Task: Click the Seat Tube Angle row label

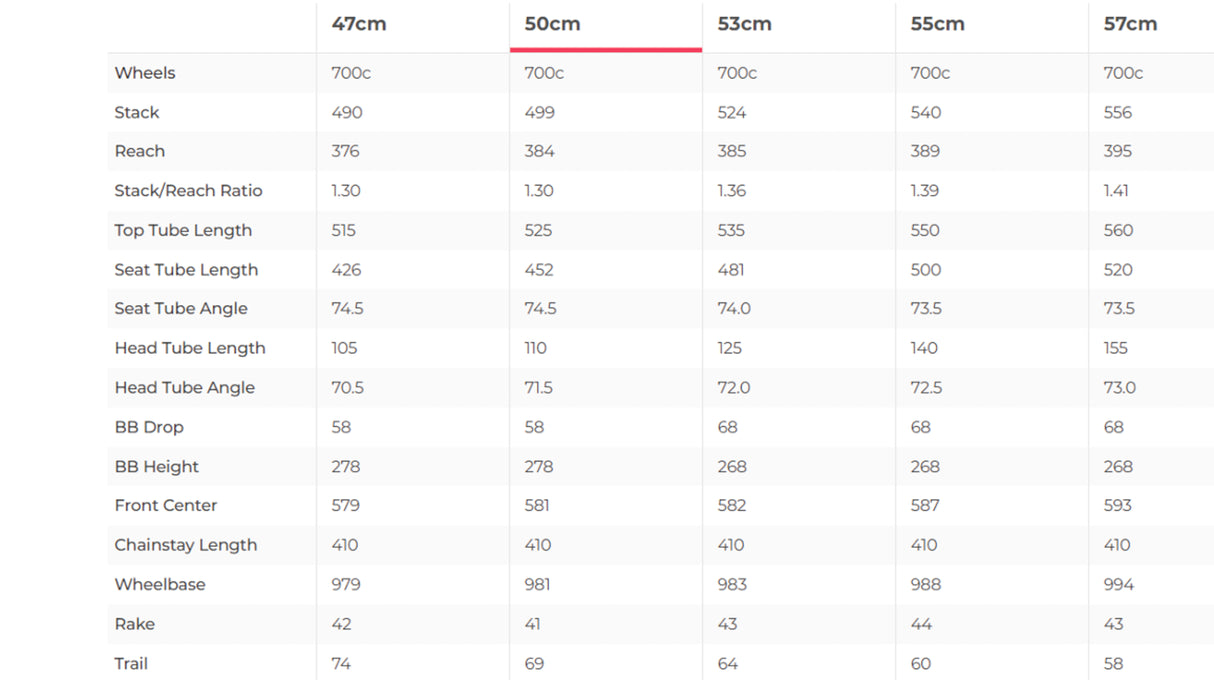Action: 181,309
